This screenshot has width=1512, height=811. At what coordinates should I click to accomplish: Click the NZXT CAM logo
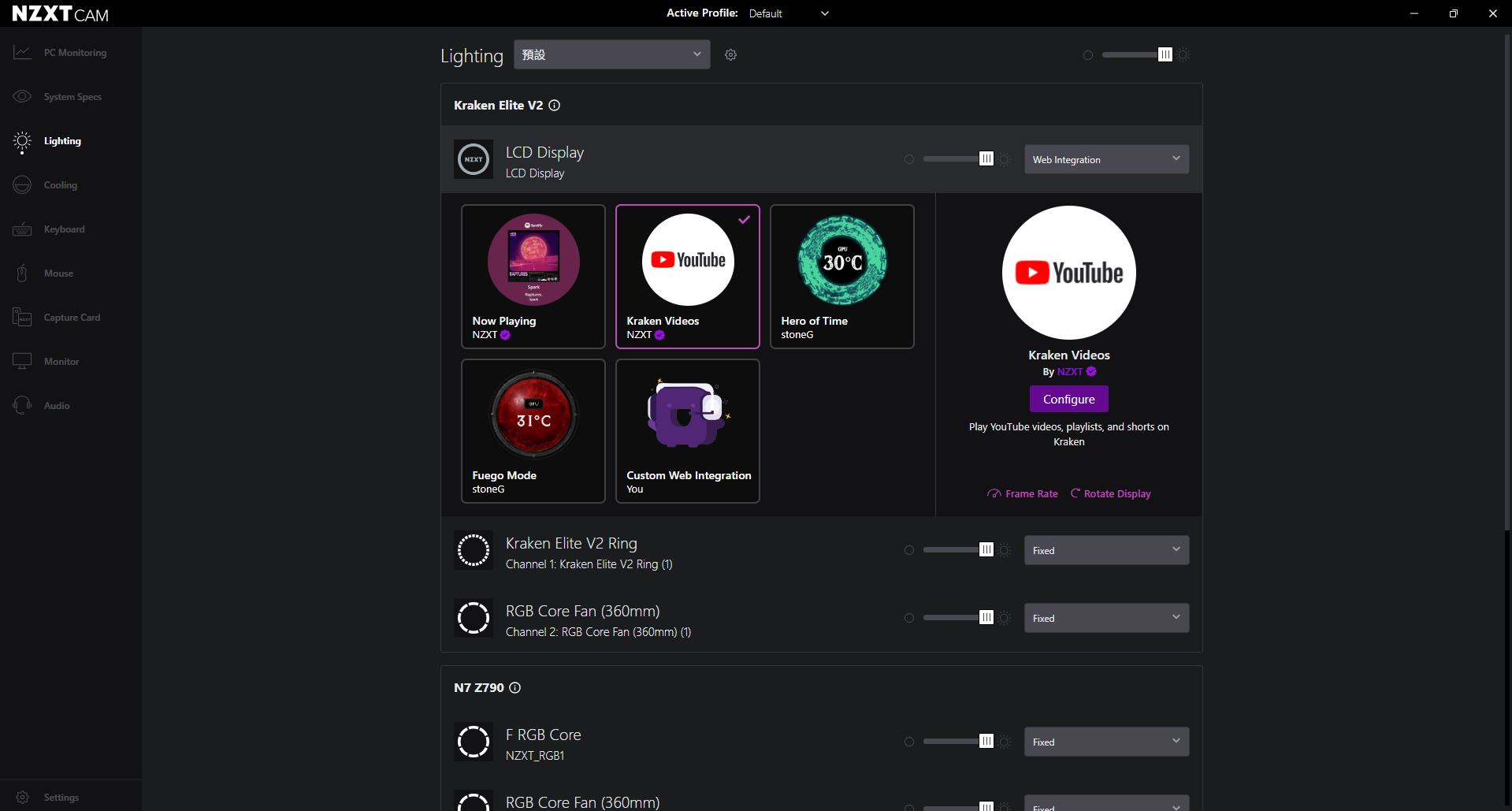pos(61,13)
